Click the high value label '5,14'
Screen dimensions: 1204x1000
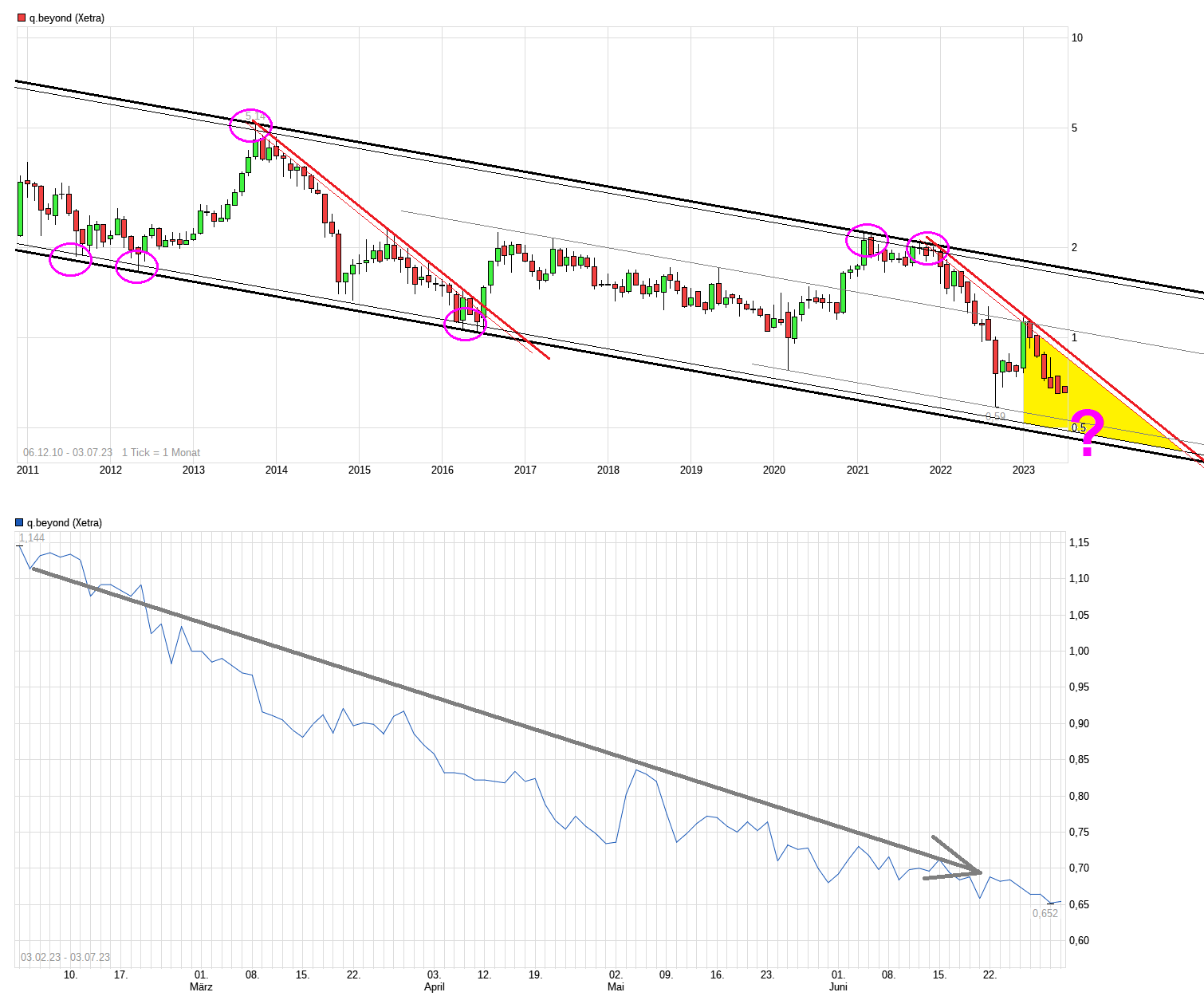[255, 117]
